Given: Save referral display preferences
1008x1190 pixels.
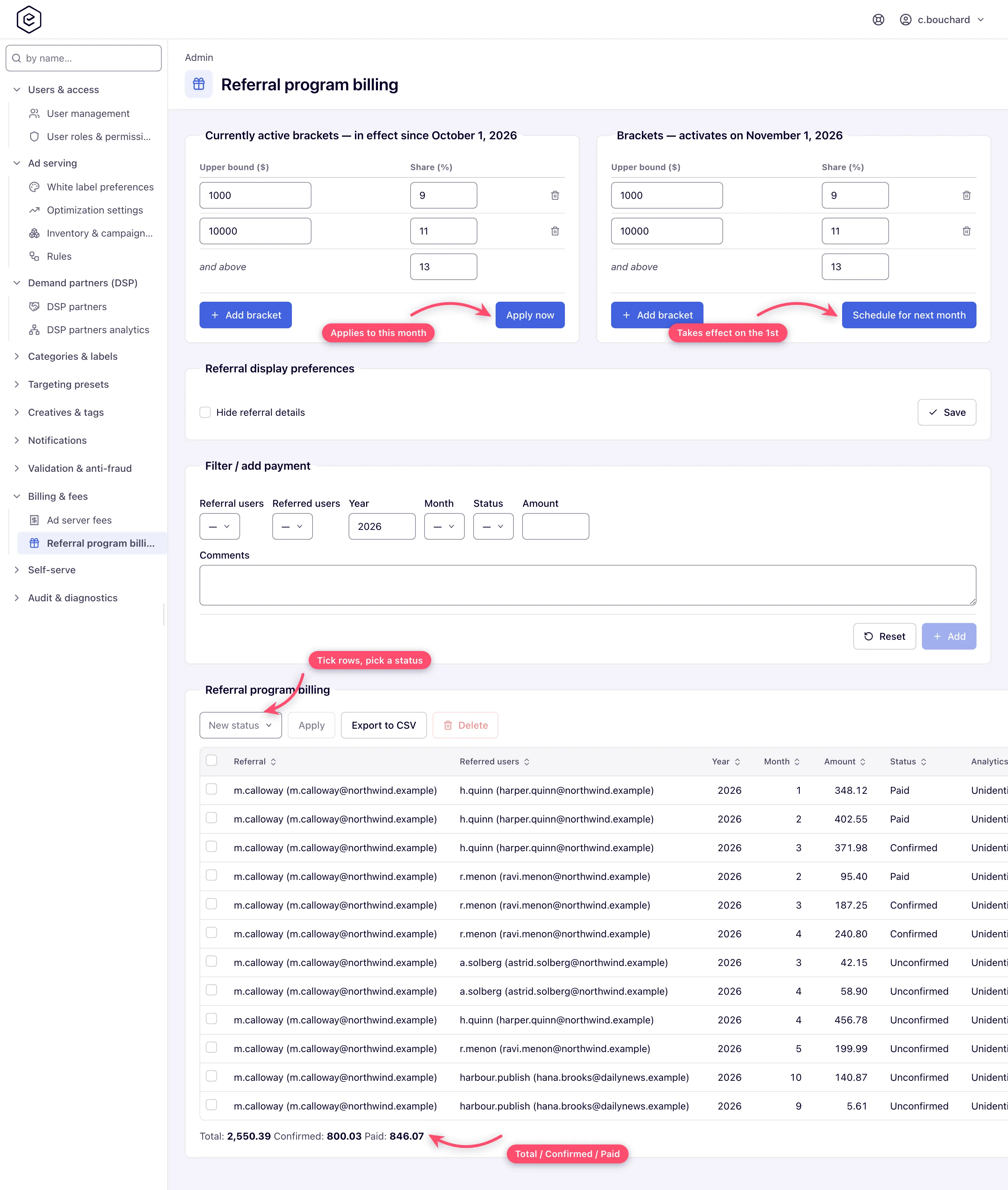Looking at the screenshot, I should (x=946, y=412).
